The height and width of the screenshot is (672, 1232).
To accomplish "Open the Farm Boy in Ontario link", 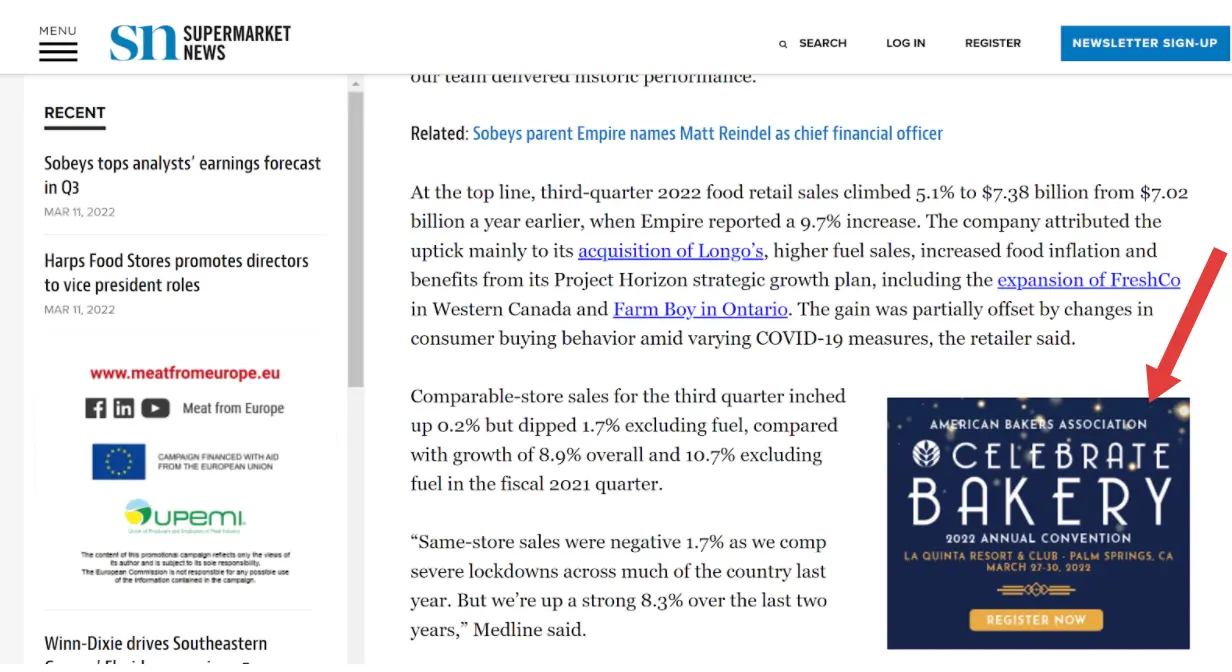I will coord(700,309).
